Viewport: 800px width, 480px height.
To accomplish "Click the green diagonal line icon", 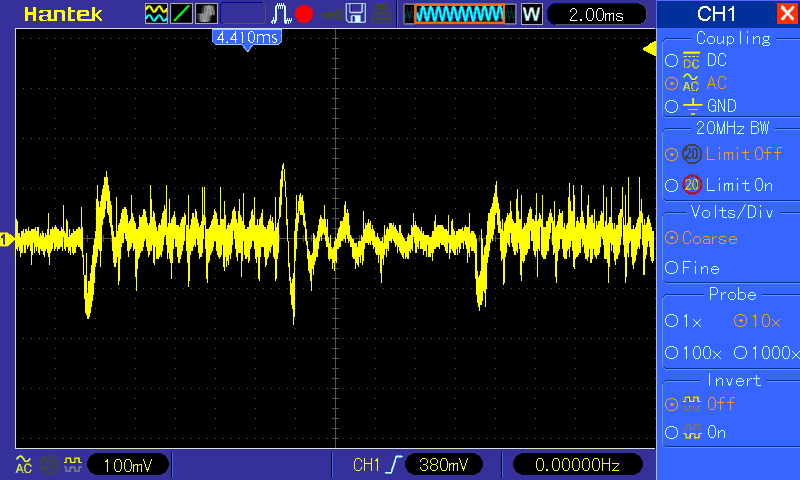I will pos(181,14).
